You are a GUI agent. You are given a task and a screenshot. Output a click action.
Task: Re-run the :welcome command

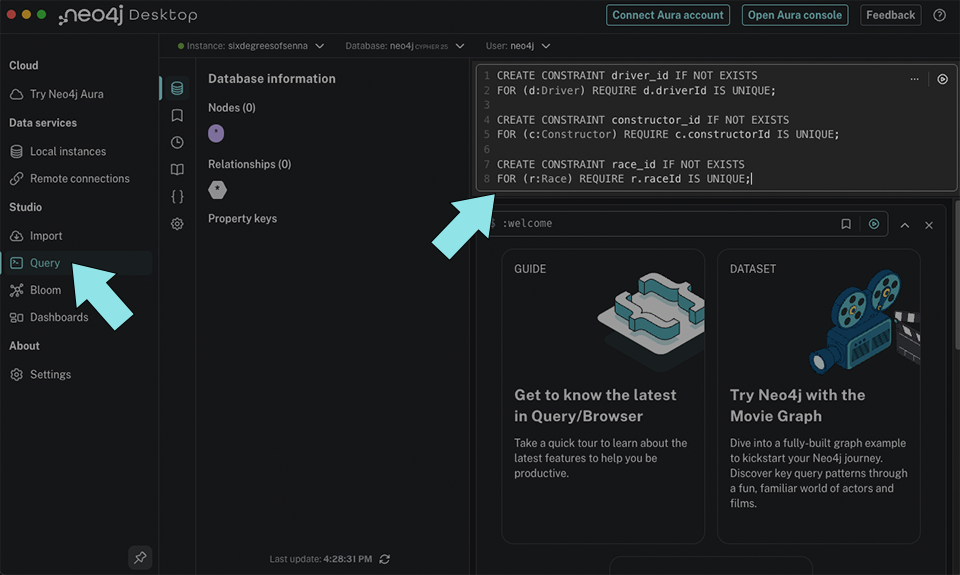(x=874, y=224)
